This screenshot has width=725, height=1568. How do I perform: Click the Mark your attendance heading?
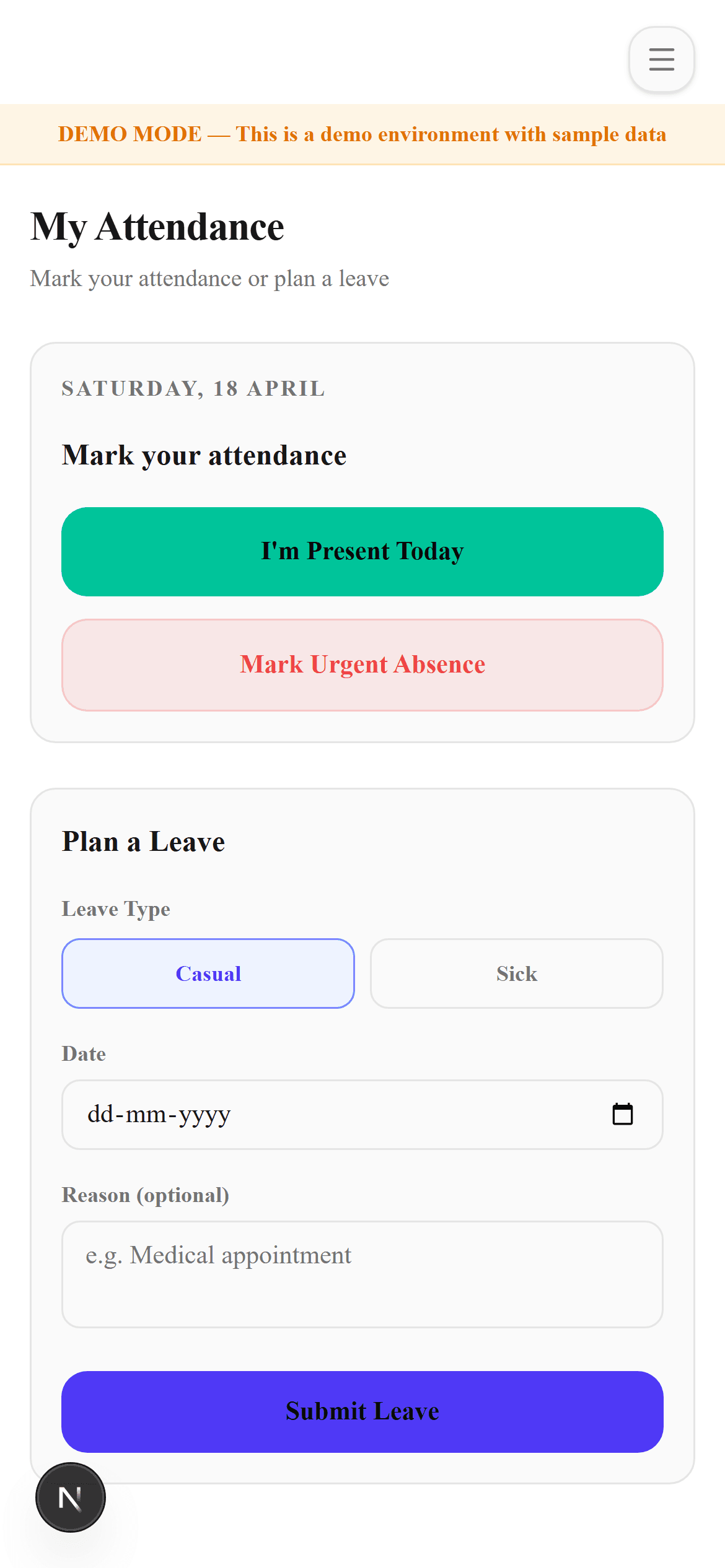point(204,455)
